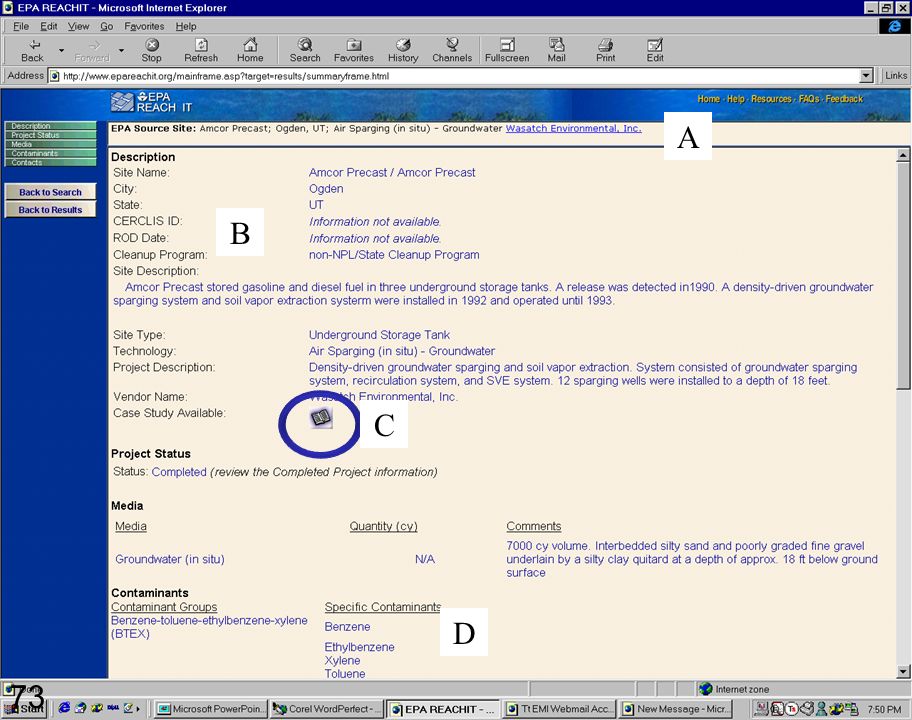Follow the Wasatch Environmental, Inc. link
The image size is (912, 720).
pyautogui.click(x=573, y=129)
